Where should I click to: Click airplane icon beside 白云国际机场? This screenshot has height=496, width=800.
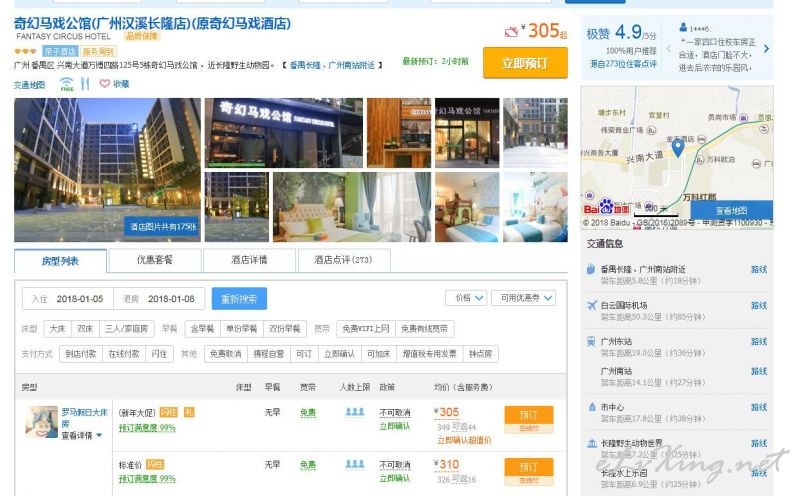click(591, 305)
